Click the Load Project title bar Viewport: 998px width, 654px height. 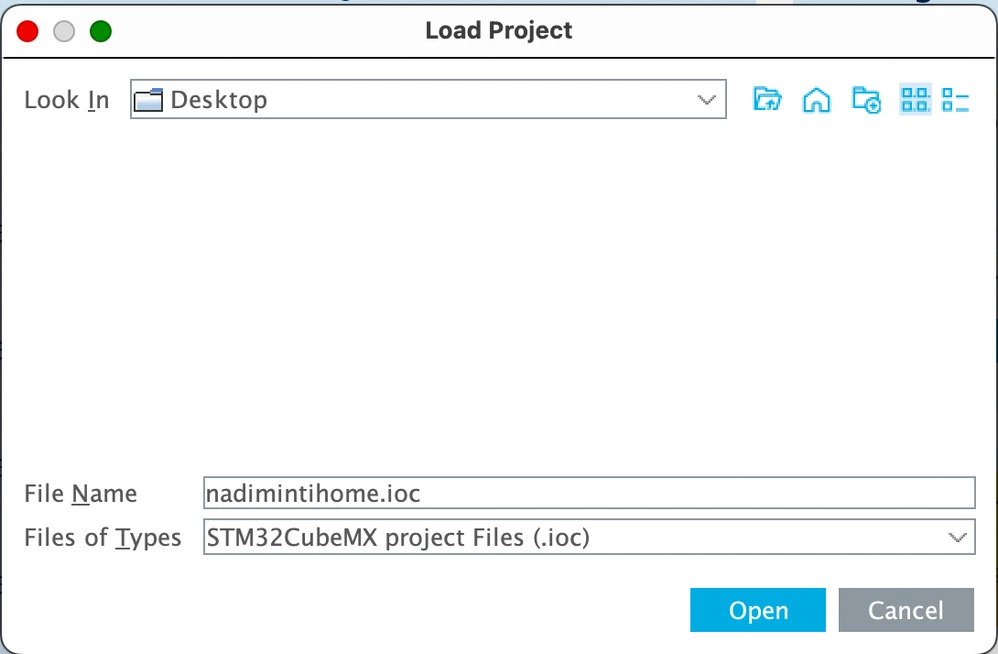click(498, 30)
